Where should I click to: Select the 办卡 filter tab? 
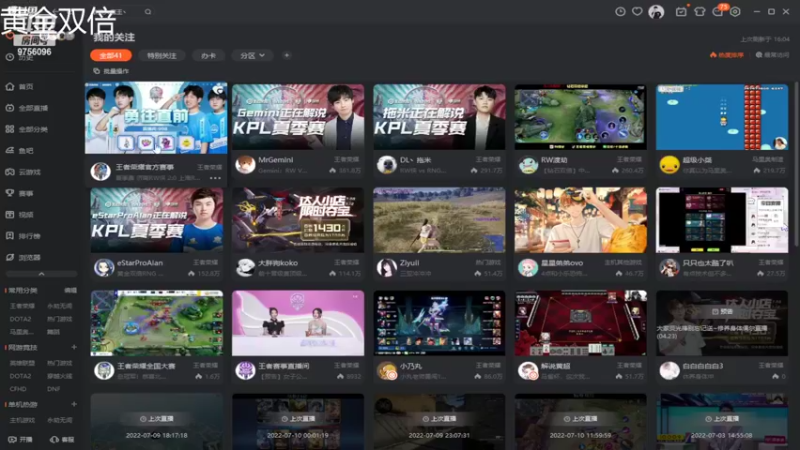(208, 55)
